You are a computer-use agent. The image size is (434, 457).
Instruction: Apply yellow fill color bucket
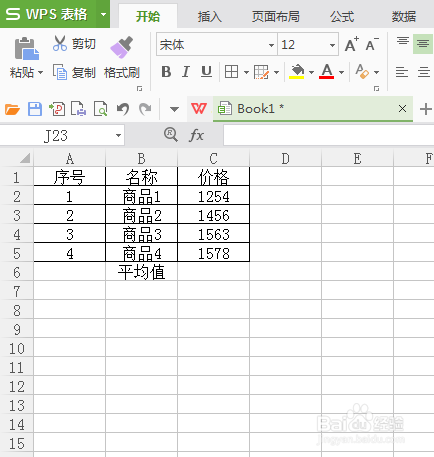(x=297, y=71)
